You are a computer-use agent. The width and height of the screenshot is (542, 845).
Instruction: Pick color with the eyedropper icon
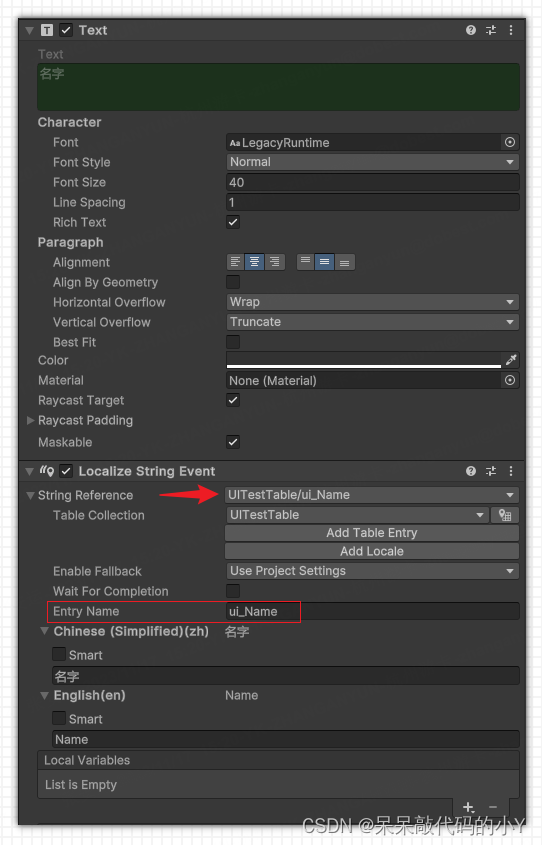[511, 360]
